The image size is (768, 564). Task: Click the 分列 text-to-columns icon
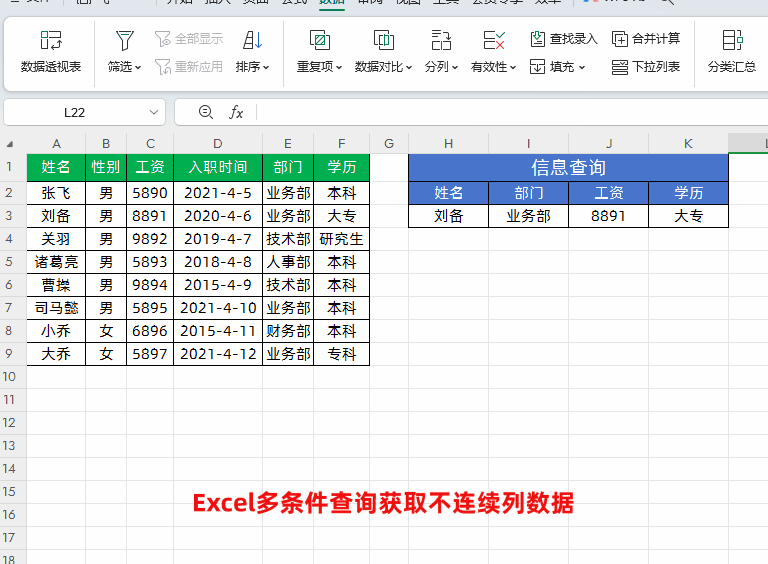point(441,40)
